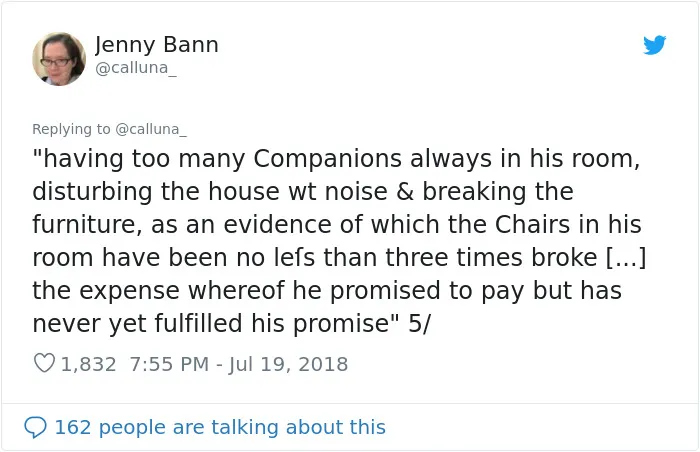
Task: Click the phrase "the expense whereof" in the tweet
Action: (158, 290)
